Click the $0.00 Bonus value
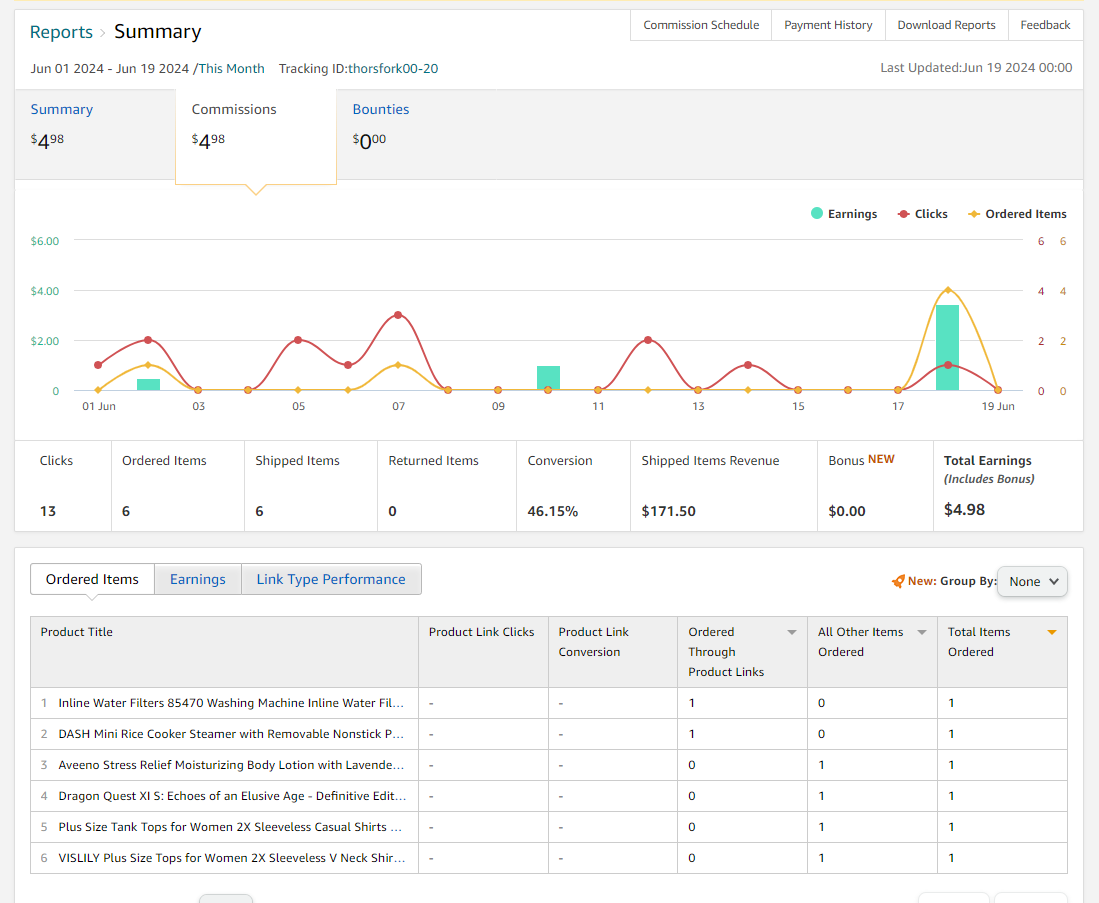This screenshot has height=903, width=1099. pos(847,512)
